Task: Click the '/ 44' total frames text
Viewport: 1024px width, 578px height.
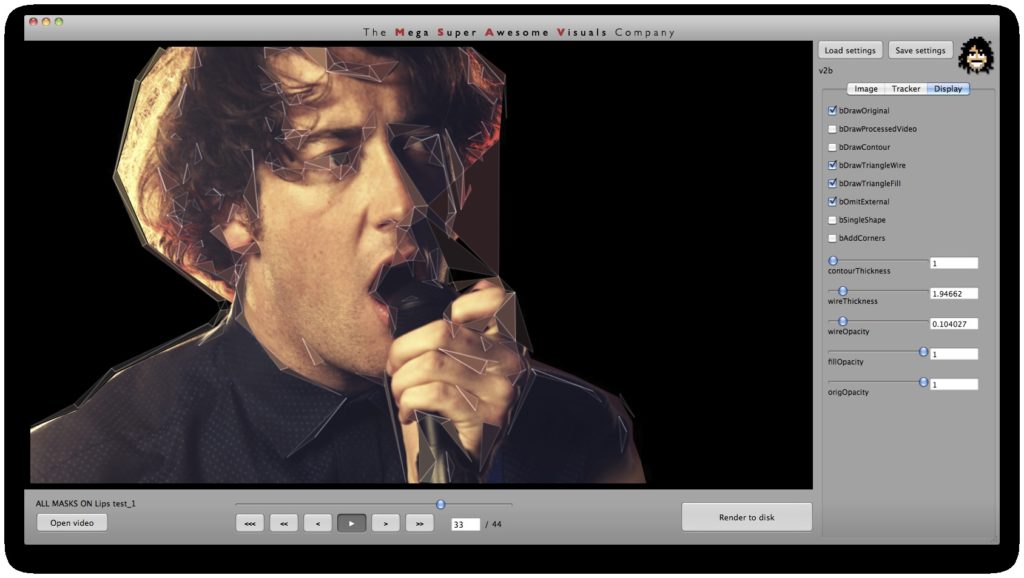Action: [x=494, y=524]
